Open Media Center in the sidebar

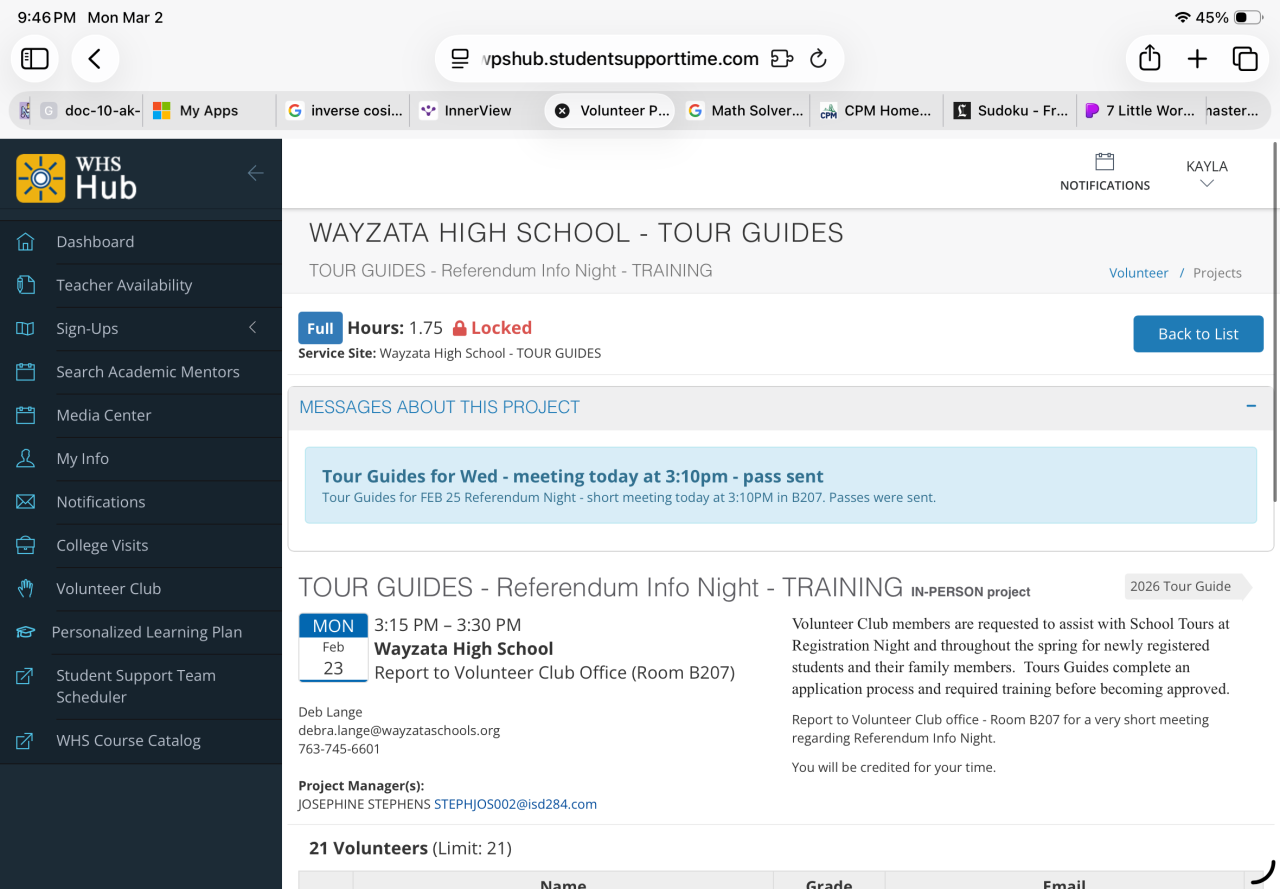[x=104, y=415]
